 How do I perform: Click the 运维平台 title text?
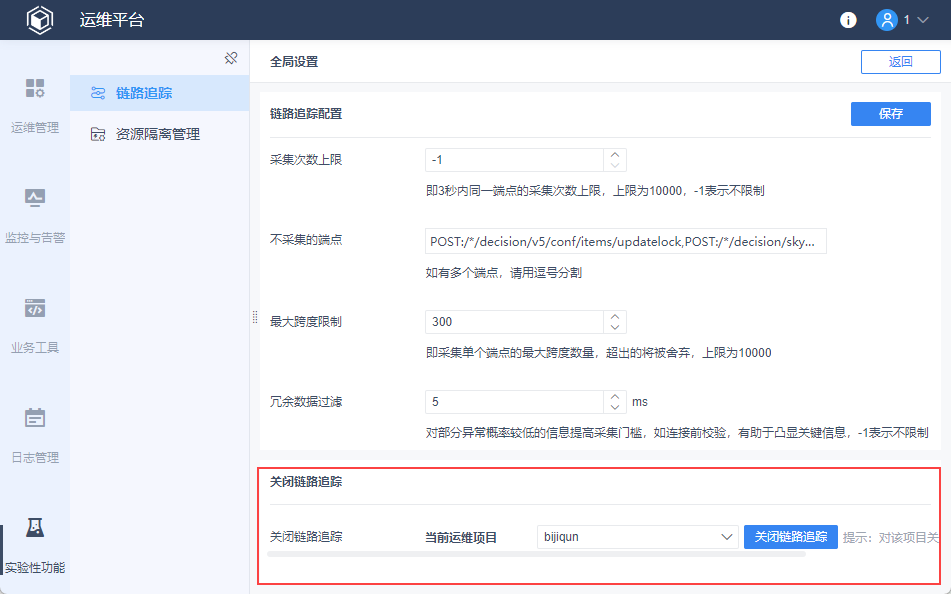click(x=112, y=20)
